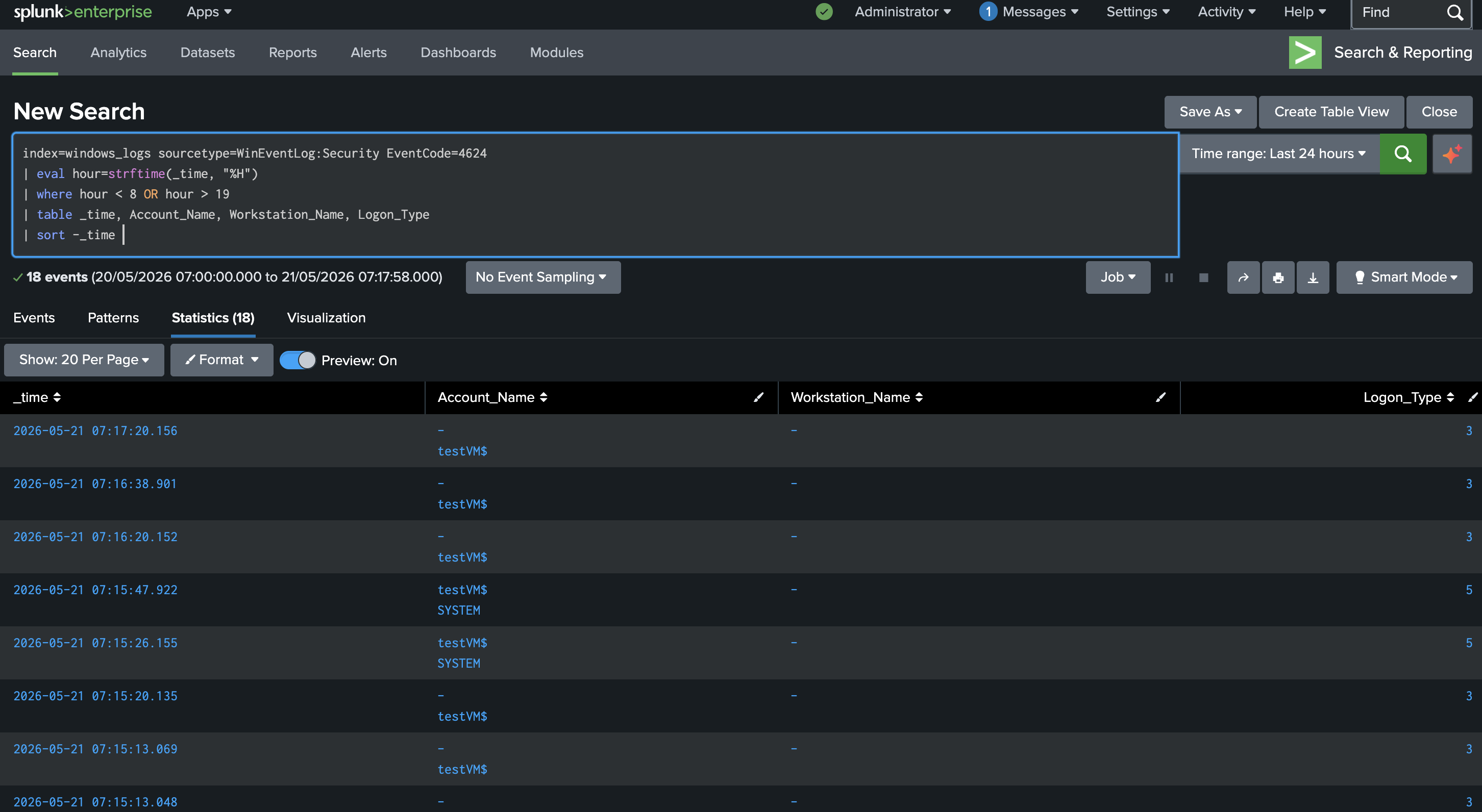Edit Account_Name column format pencil
Screen dimensions: 1482x812
point(758,397)
